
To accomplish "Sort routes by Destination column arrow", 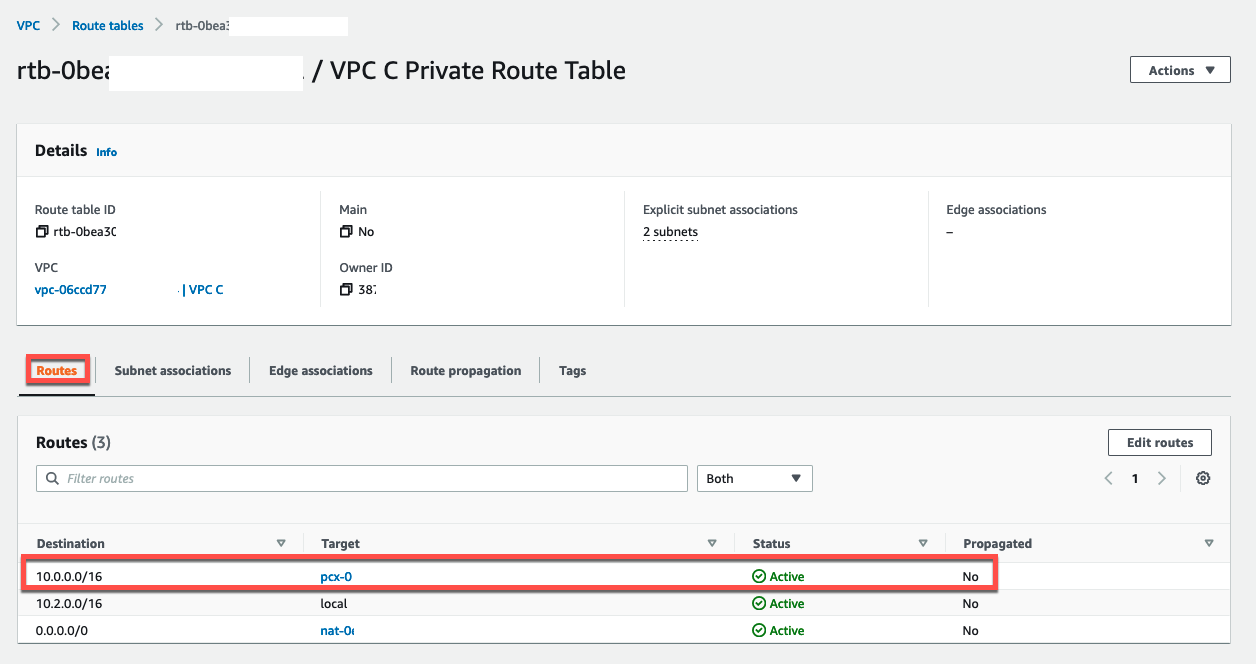I will point(281,544).
